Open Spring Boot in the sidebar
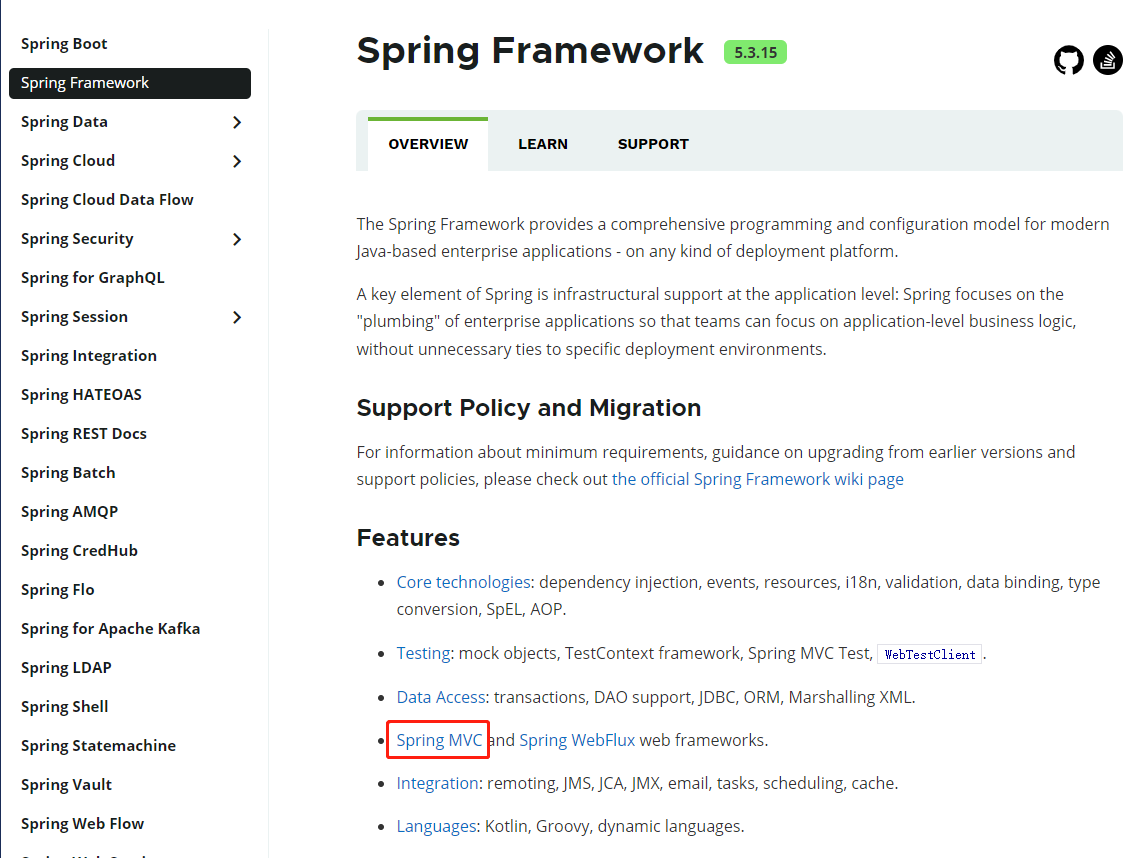This screenshot has height=858, width=1141. (64, 44)
